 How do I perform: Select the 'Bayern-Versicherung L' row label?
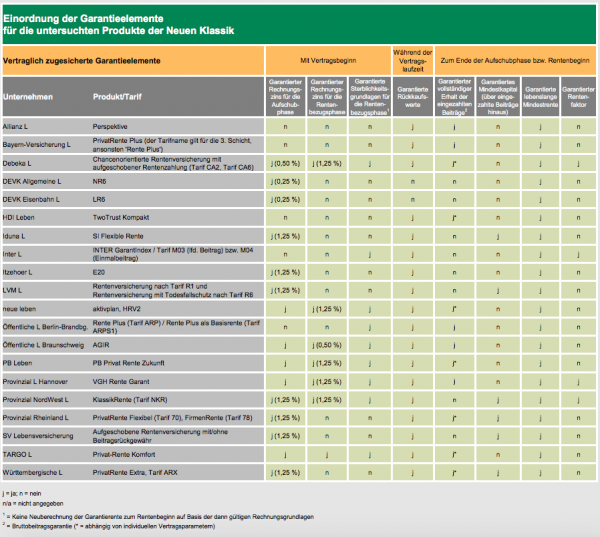[x=37, y=145]
